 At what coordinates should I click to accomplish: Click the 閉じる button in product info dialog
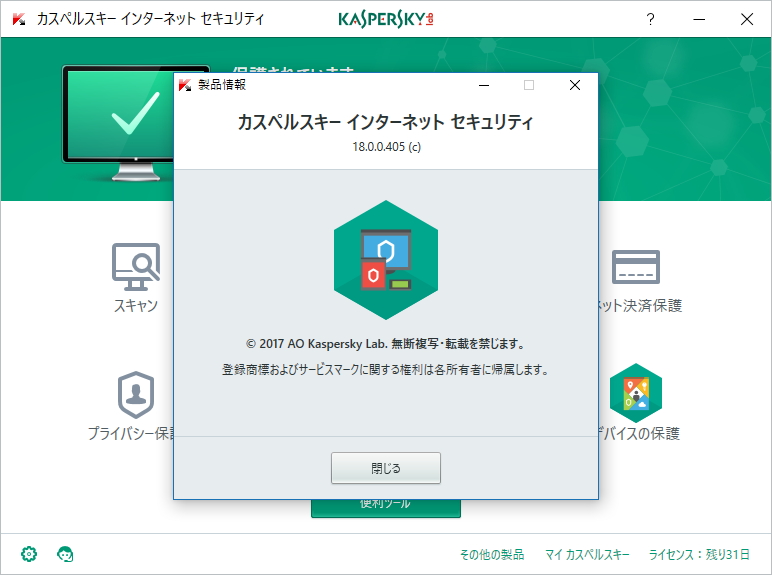(386, 468)
